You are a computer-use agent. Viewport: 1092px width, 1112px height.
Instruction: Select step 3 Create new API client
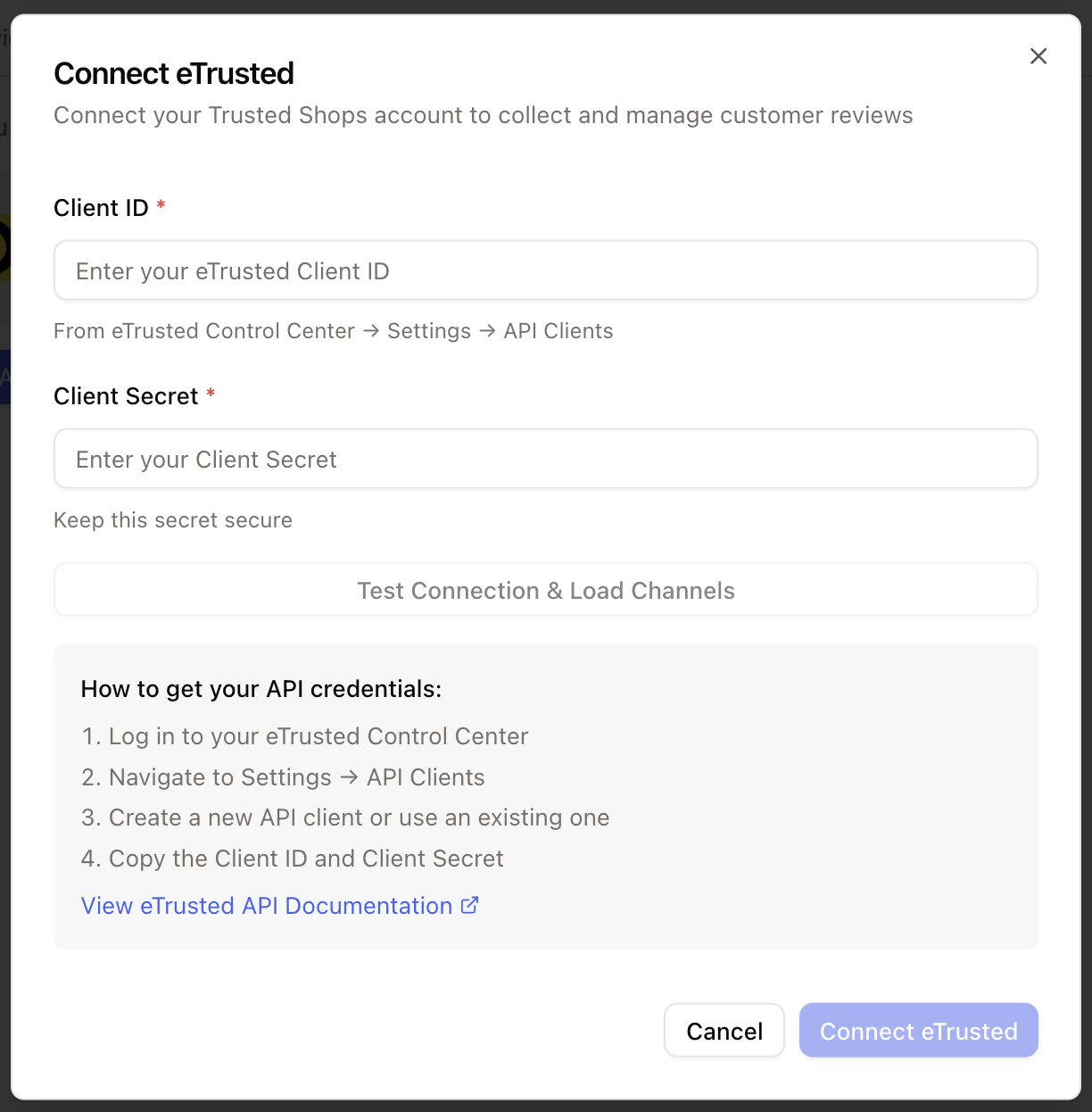[345, 817]
